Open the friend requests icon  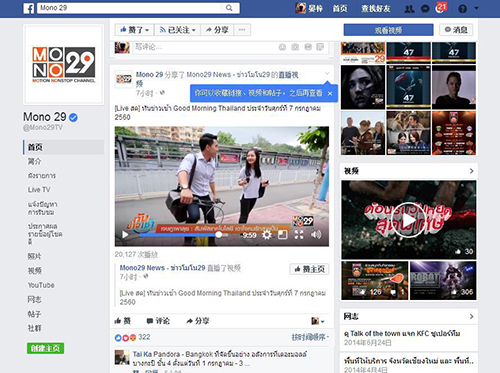(409, 9)
